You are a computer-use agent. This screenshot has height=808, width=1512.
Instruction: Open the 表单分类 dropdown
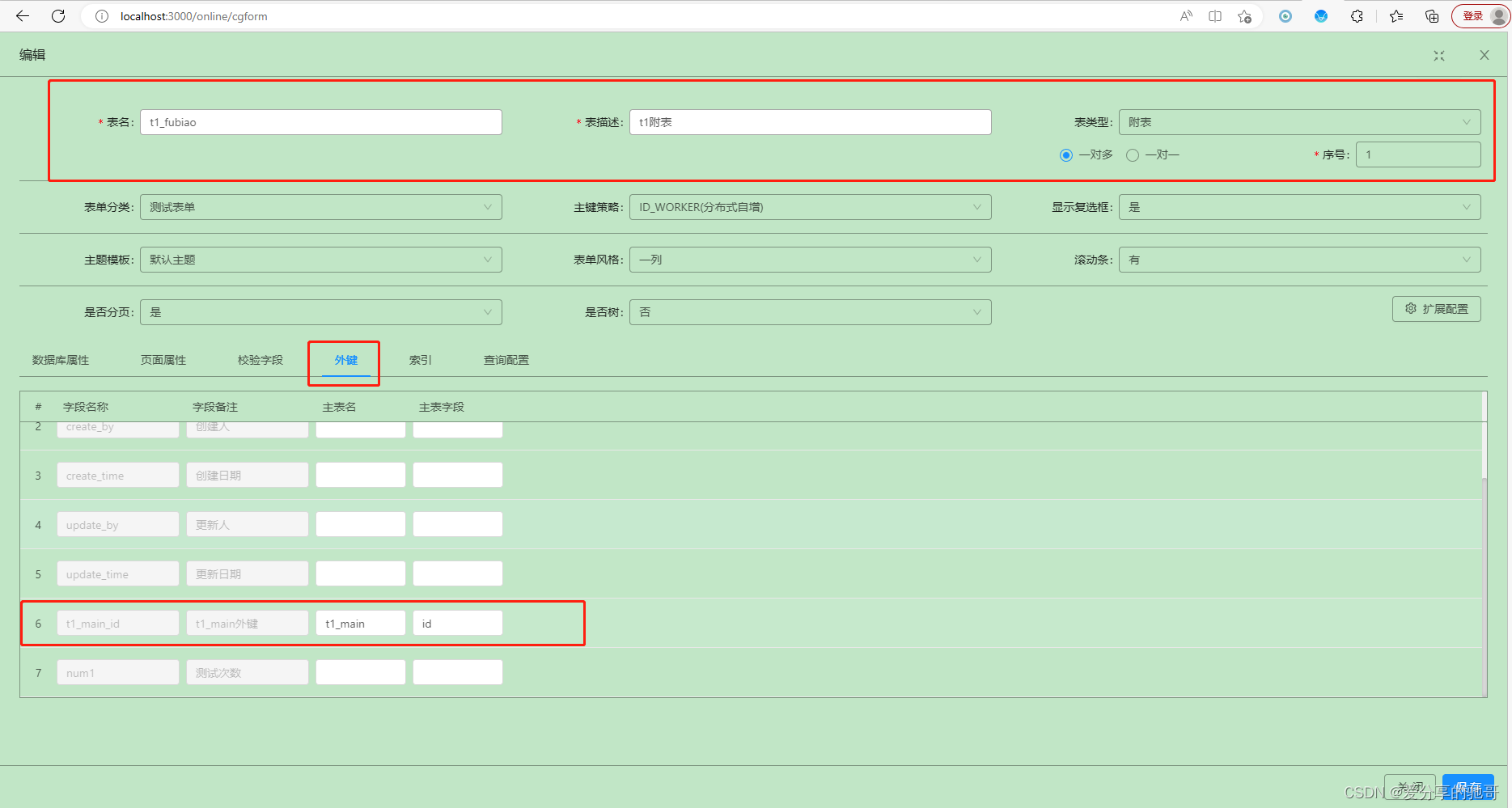tap(320, 207)
